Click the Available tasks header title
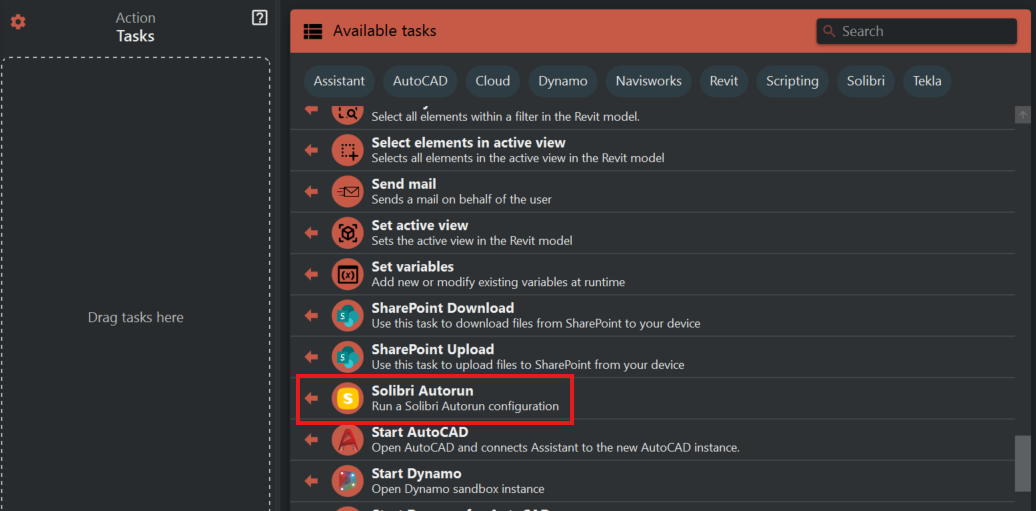The width and height of the screenshot is (1036, 511). [x=385, y=31]
